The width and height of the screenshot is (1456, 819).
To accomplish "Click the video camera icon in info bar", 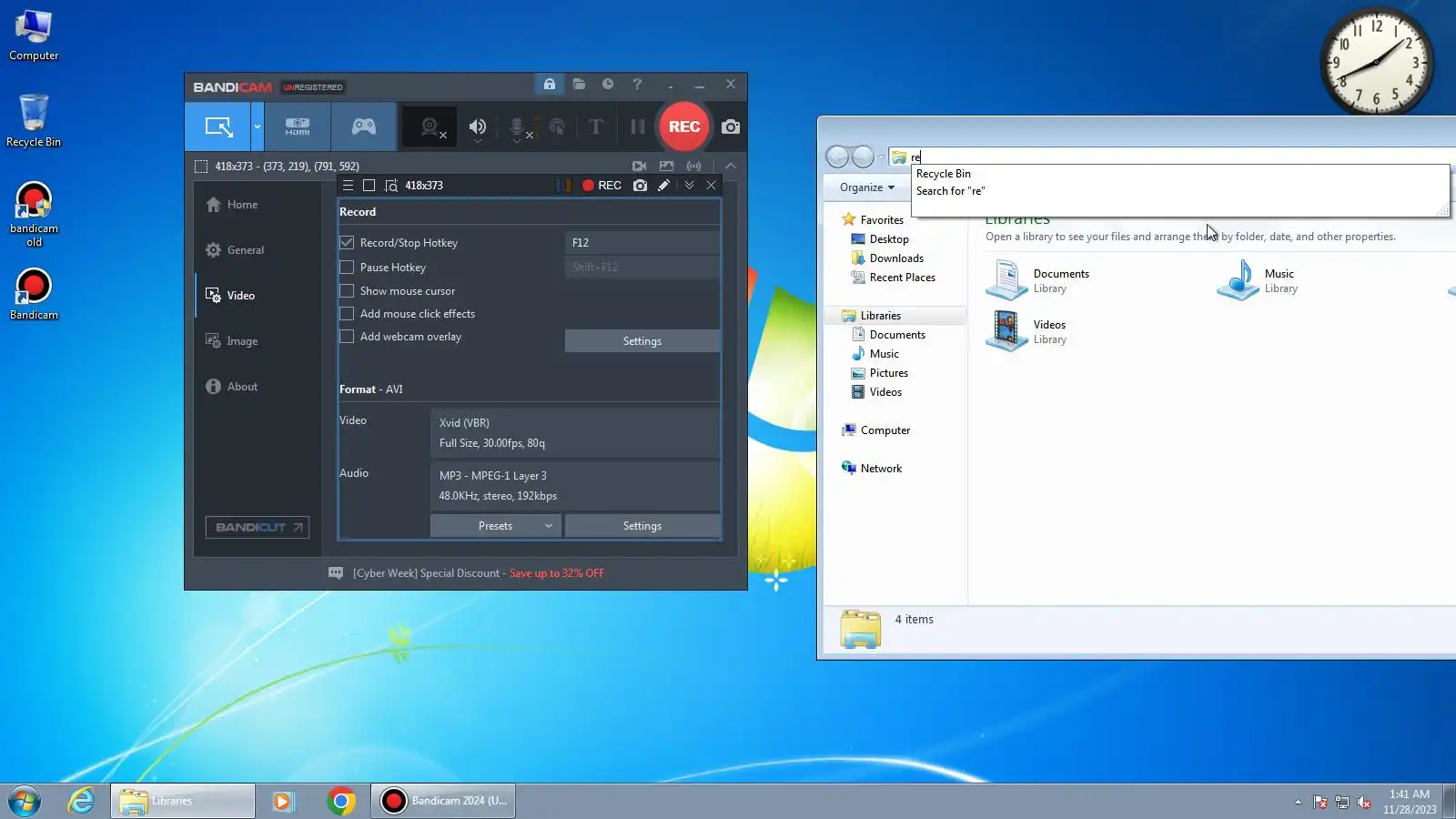I will tap(640, 167).
